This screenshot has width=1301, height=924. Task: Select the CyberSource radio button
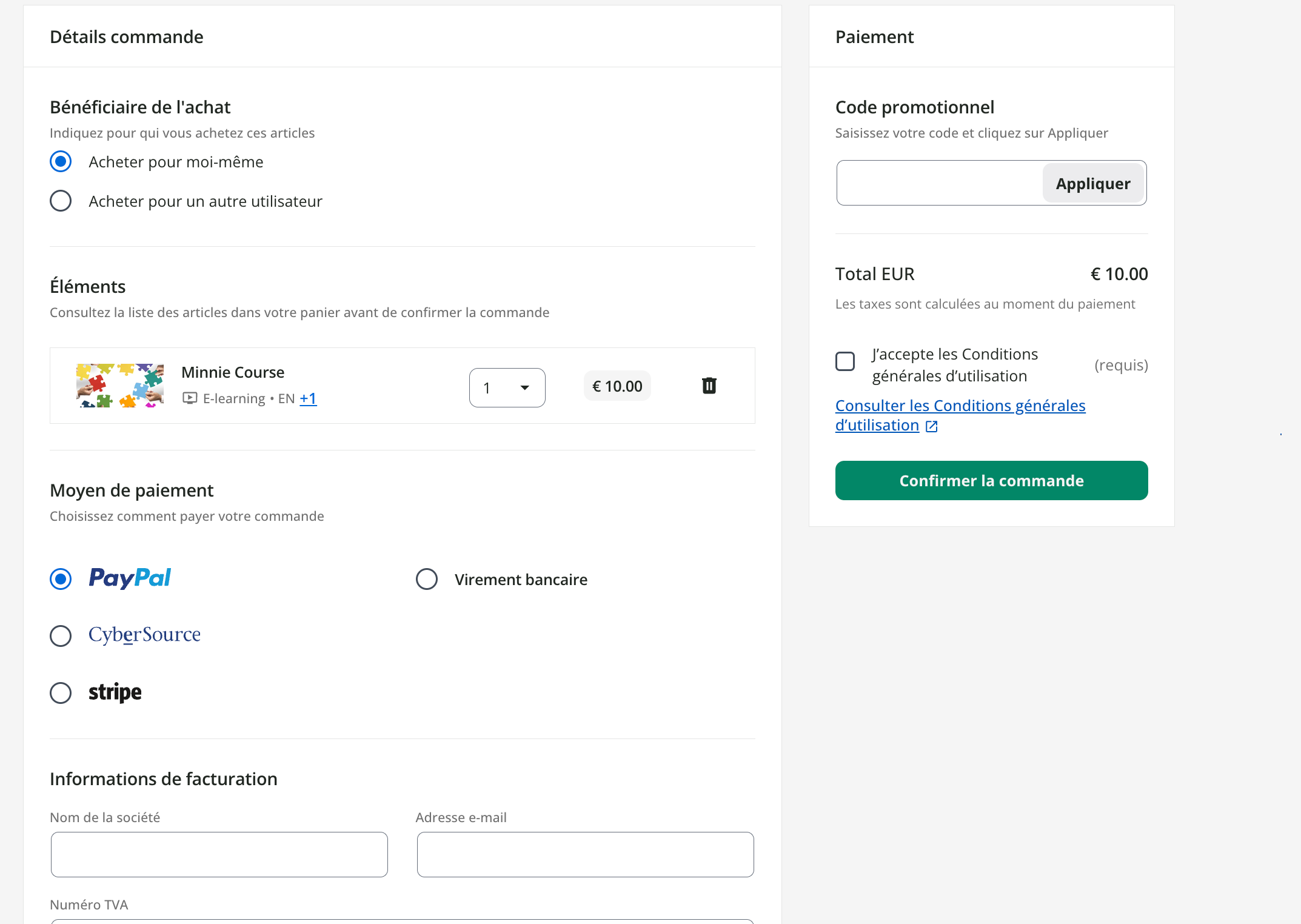[x=61, y=636]
